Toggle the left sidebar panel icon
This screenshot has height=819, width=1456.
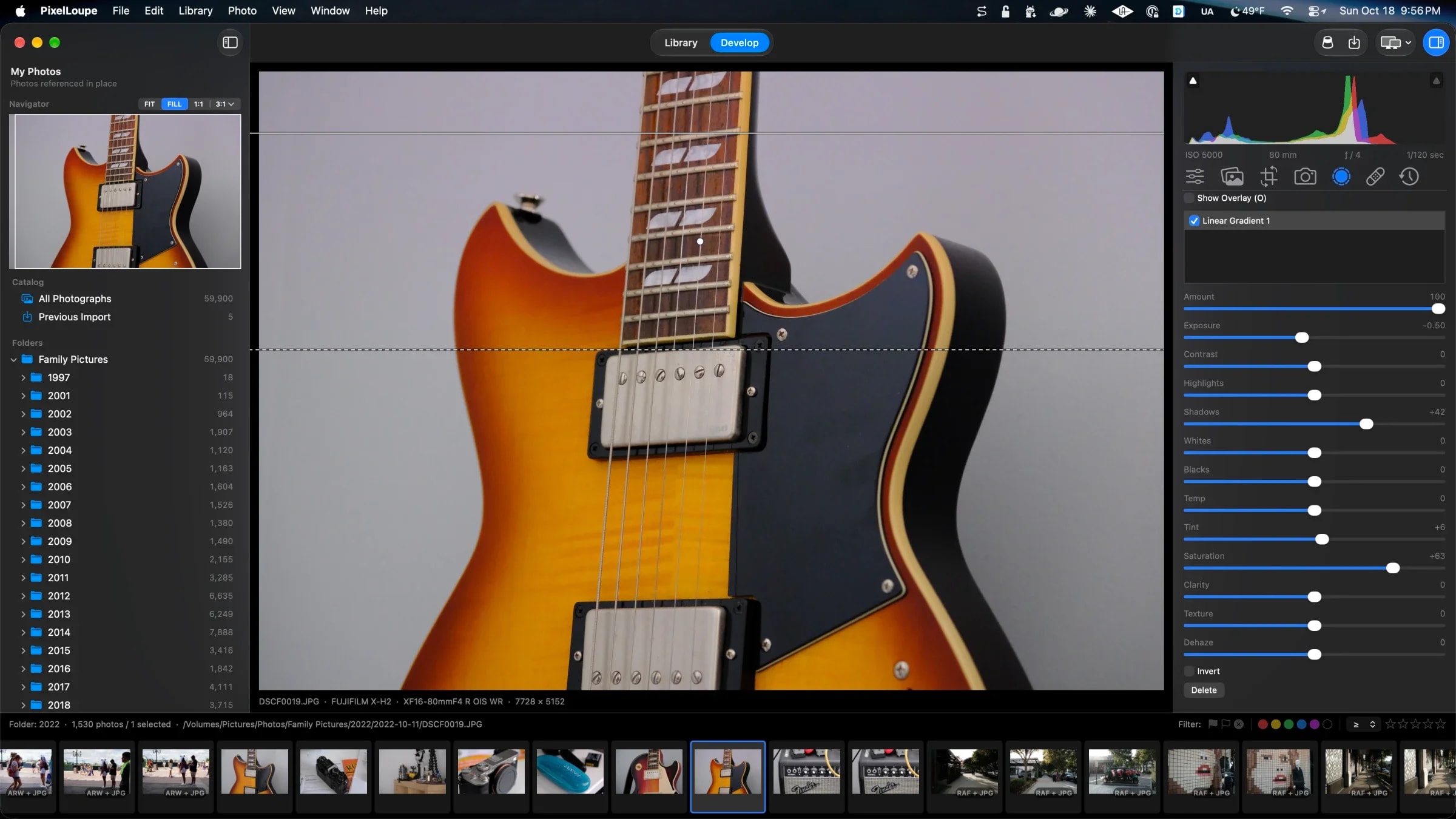pyautogui.click(x=230, y=42)
